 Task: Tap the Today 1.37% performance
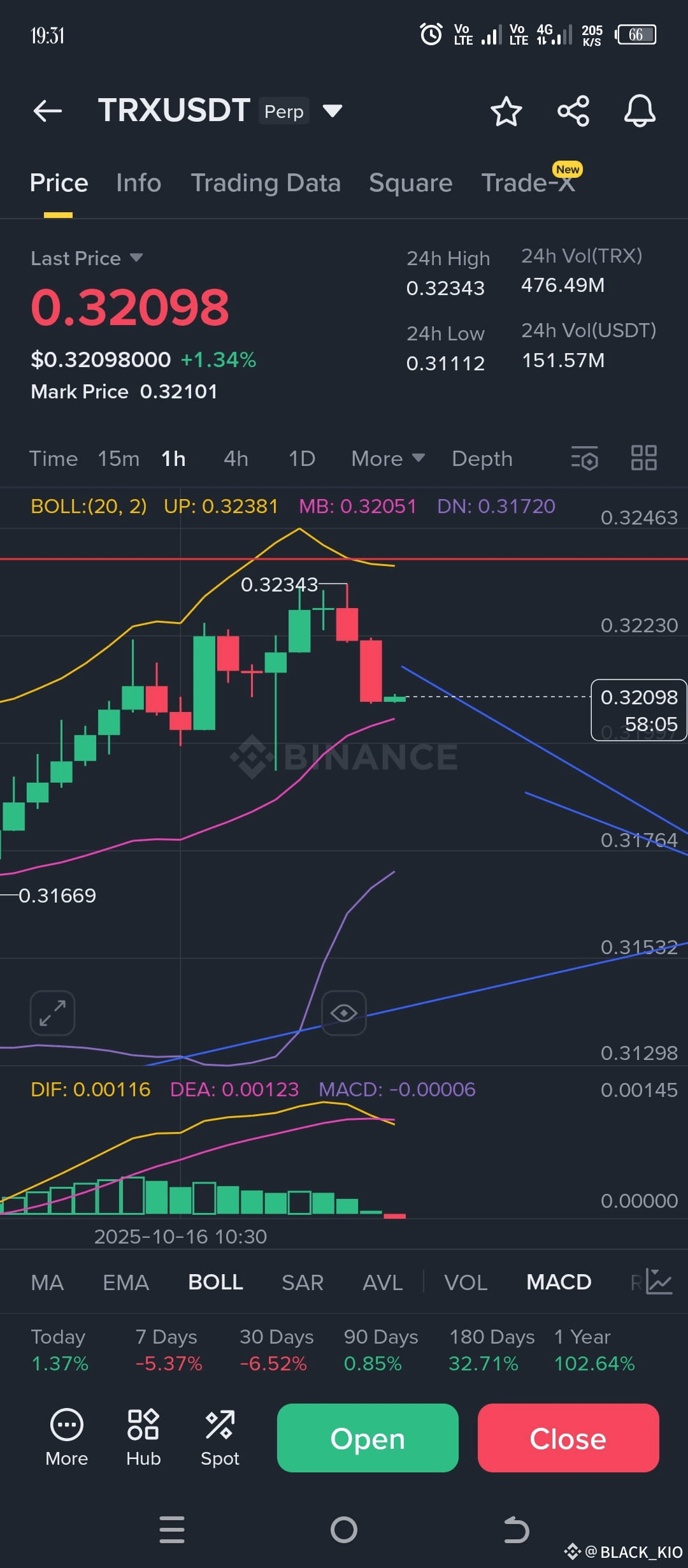coord(60,1350)
